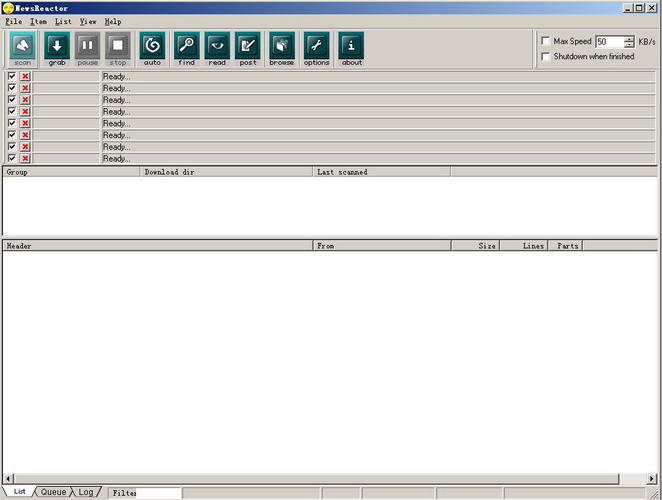Click red X on fourth connection row
The image size is (662, 500).
[x=25, y=111]
